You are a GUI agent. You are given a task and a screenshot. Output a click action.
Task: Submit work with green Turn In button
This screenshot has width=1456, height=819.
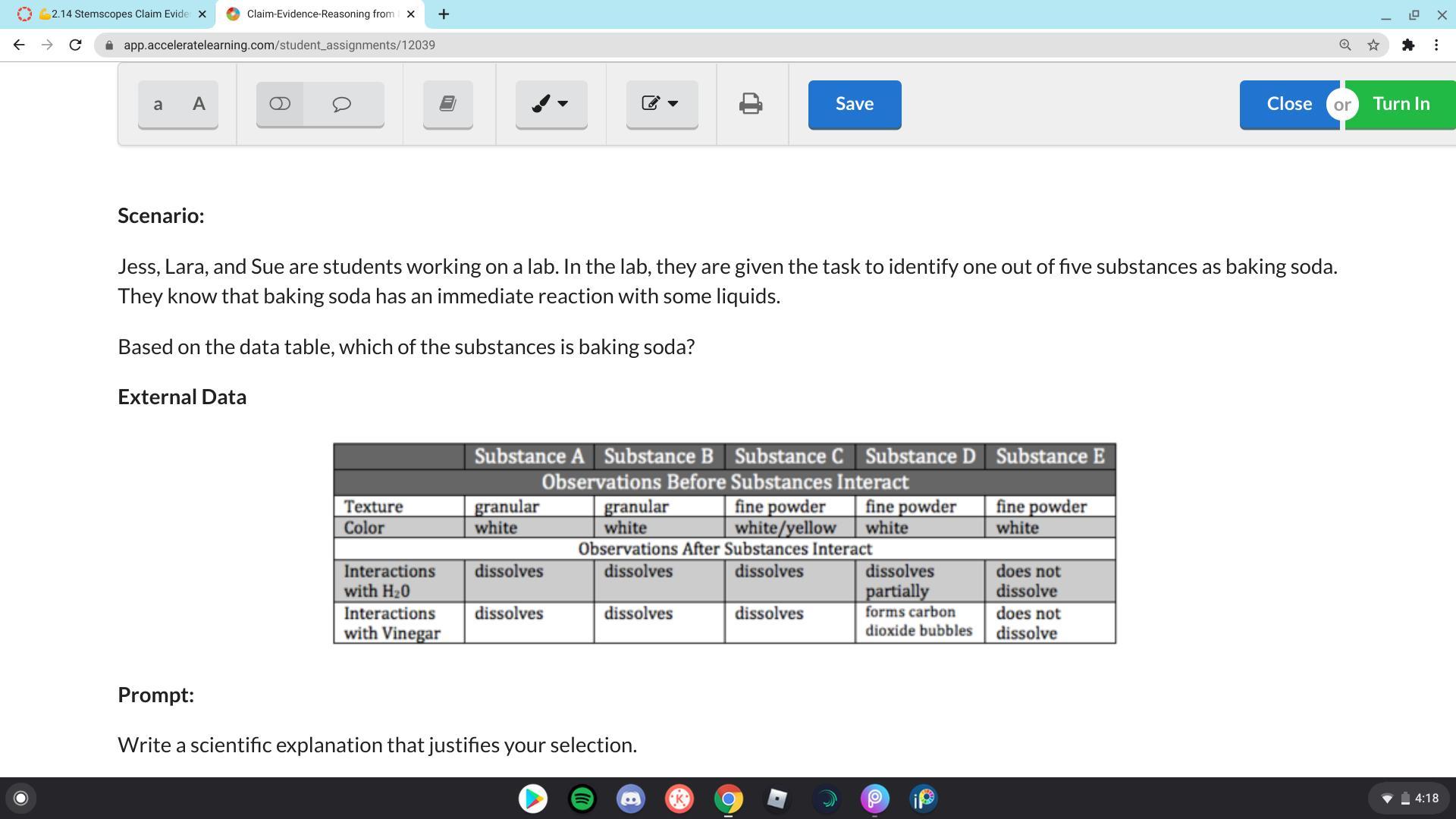(1401, 104)
